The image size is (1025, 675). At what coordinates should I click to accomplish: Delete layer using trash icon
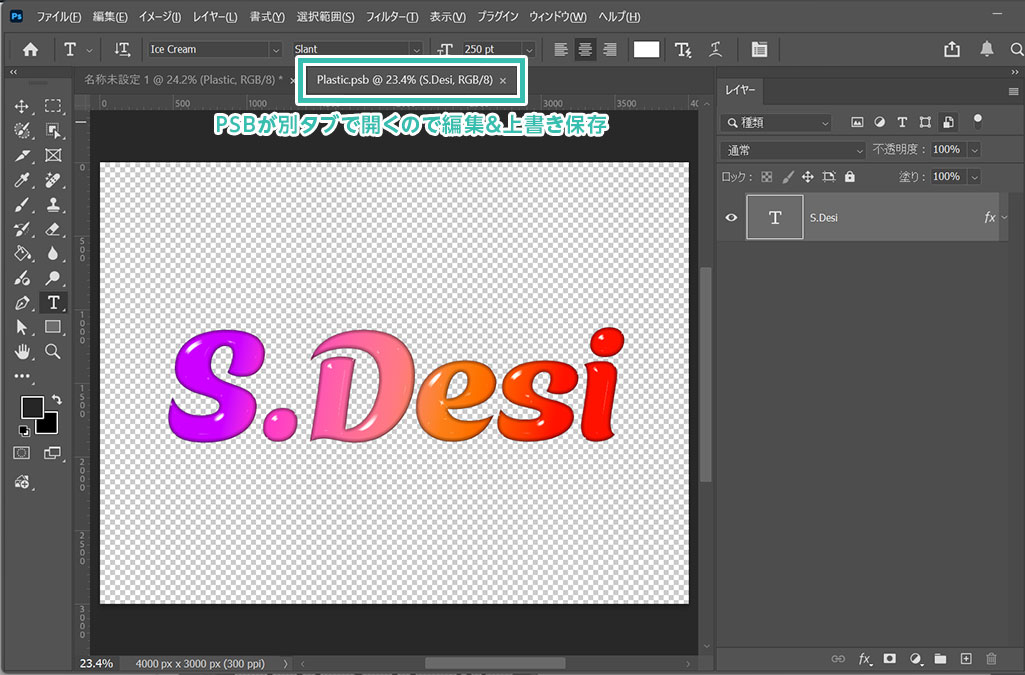coord(991,659)
